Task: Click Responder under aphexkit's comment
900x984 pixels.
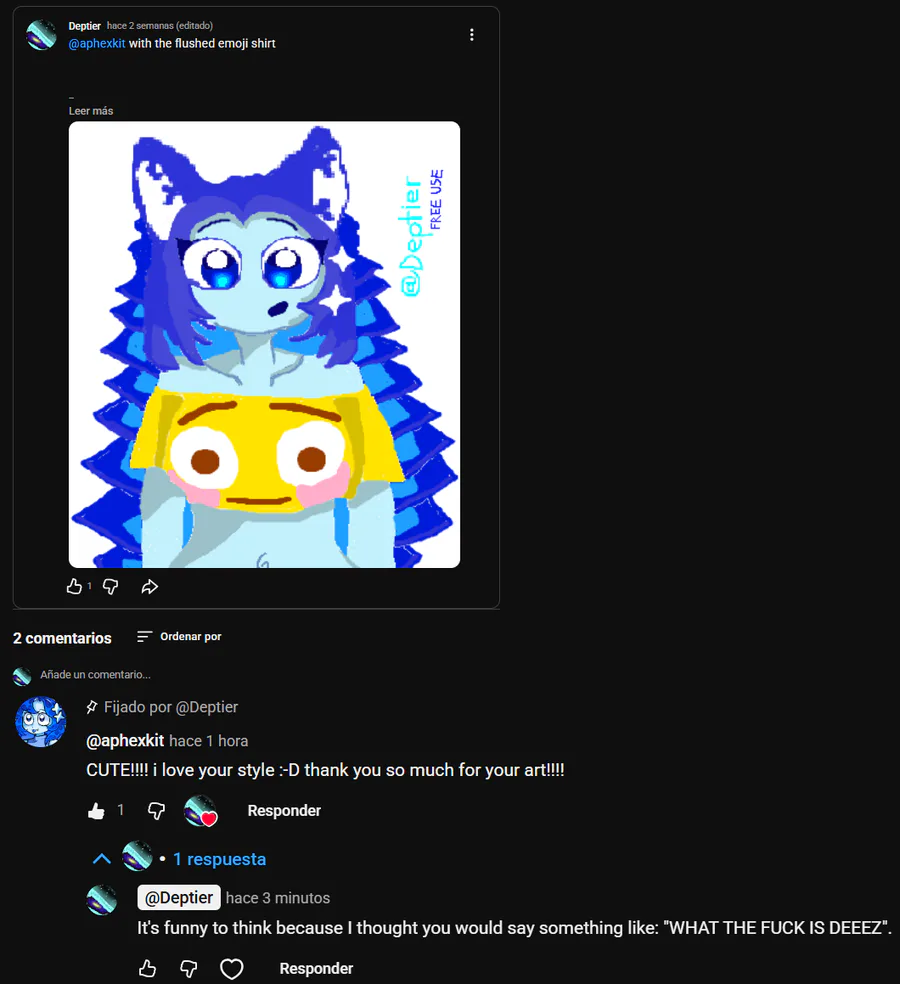Action: (284, 811)
